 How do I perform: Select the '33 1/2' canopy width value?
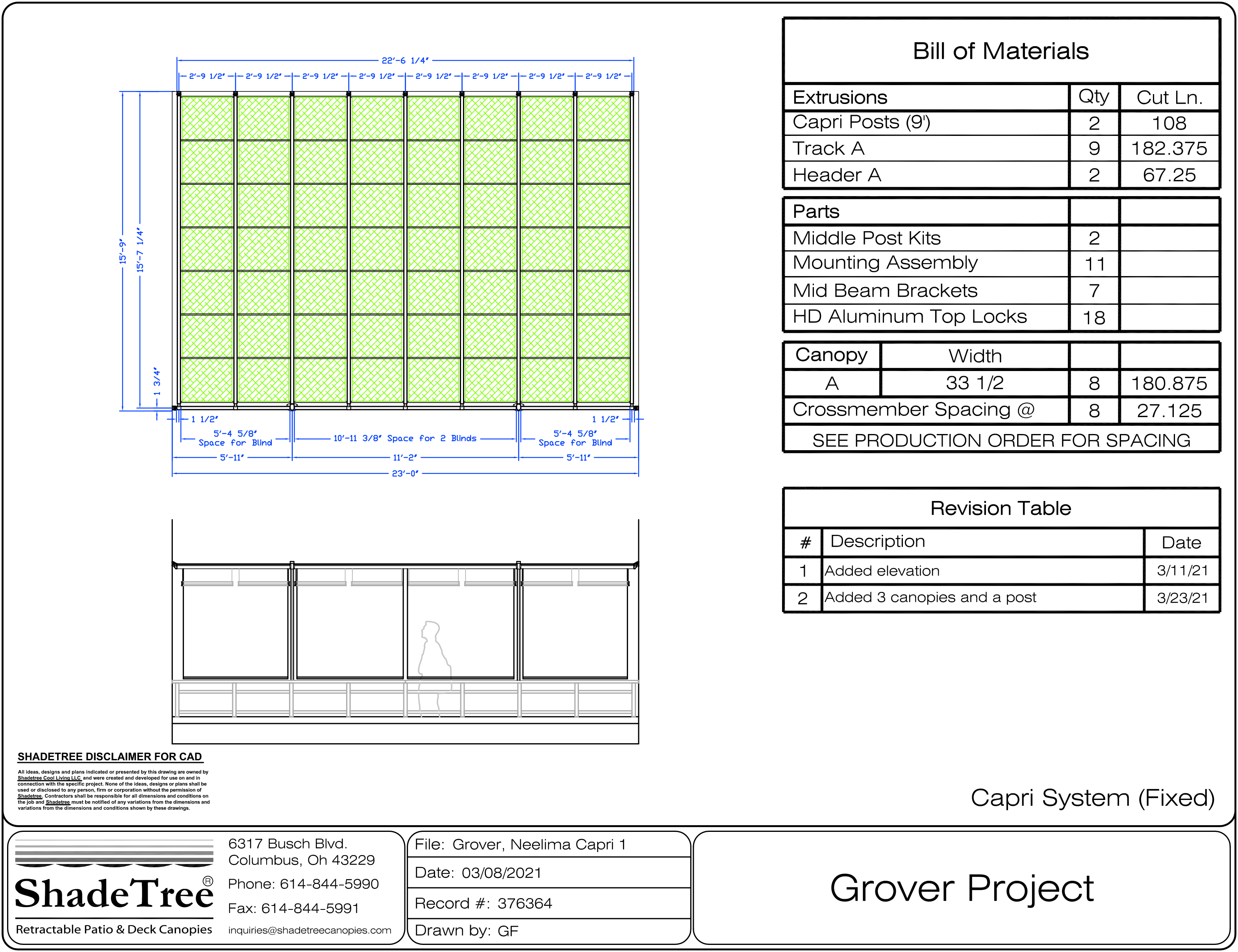(x=975, y=383)
